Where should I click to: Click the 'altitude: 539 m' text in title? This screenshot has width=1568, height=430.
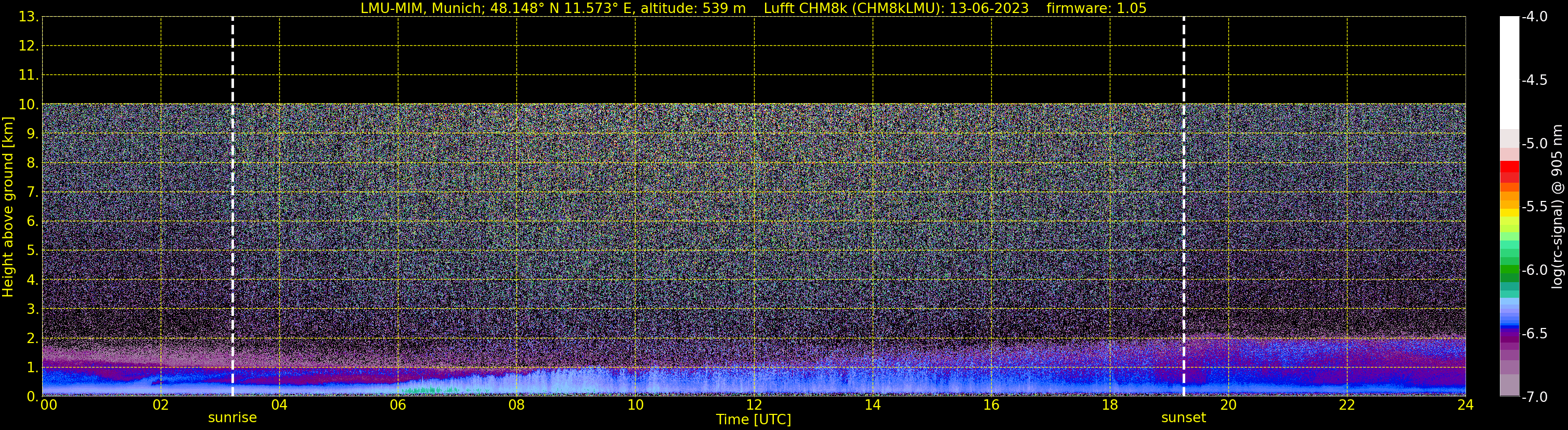pos(693,8)
